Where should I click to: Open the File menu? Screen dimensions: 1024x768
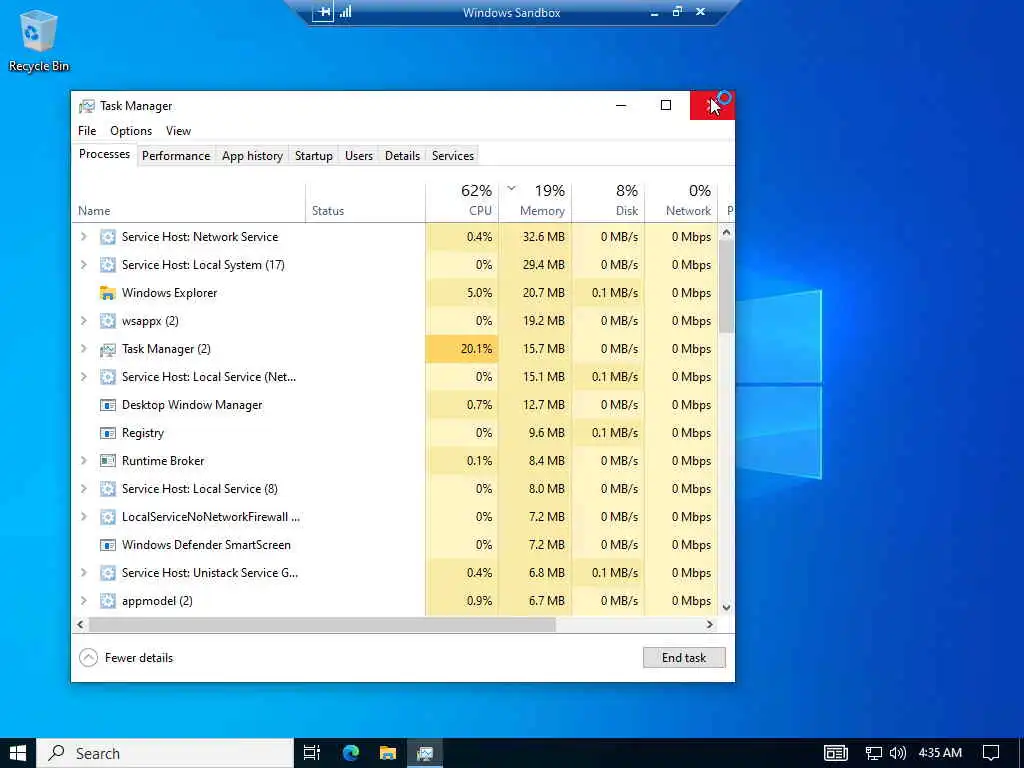point(87,131)
